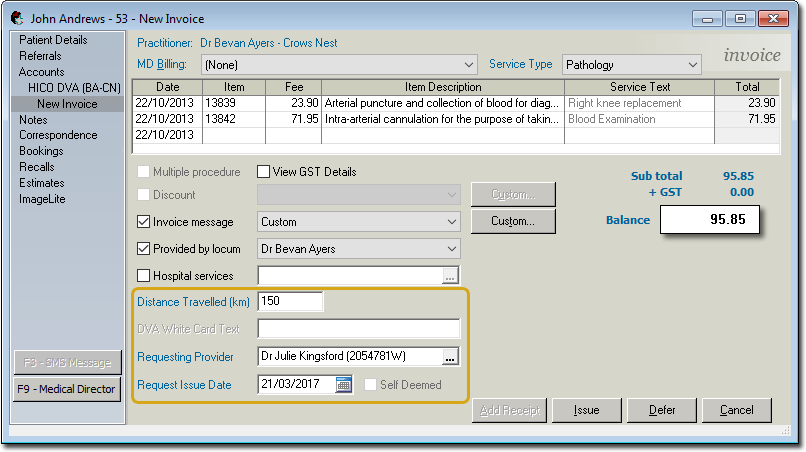806x452 pixels.
Task: Click the F9 - Medical Director button
Action: [67, 389]
